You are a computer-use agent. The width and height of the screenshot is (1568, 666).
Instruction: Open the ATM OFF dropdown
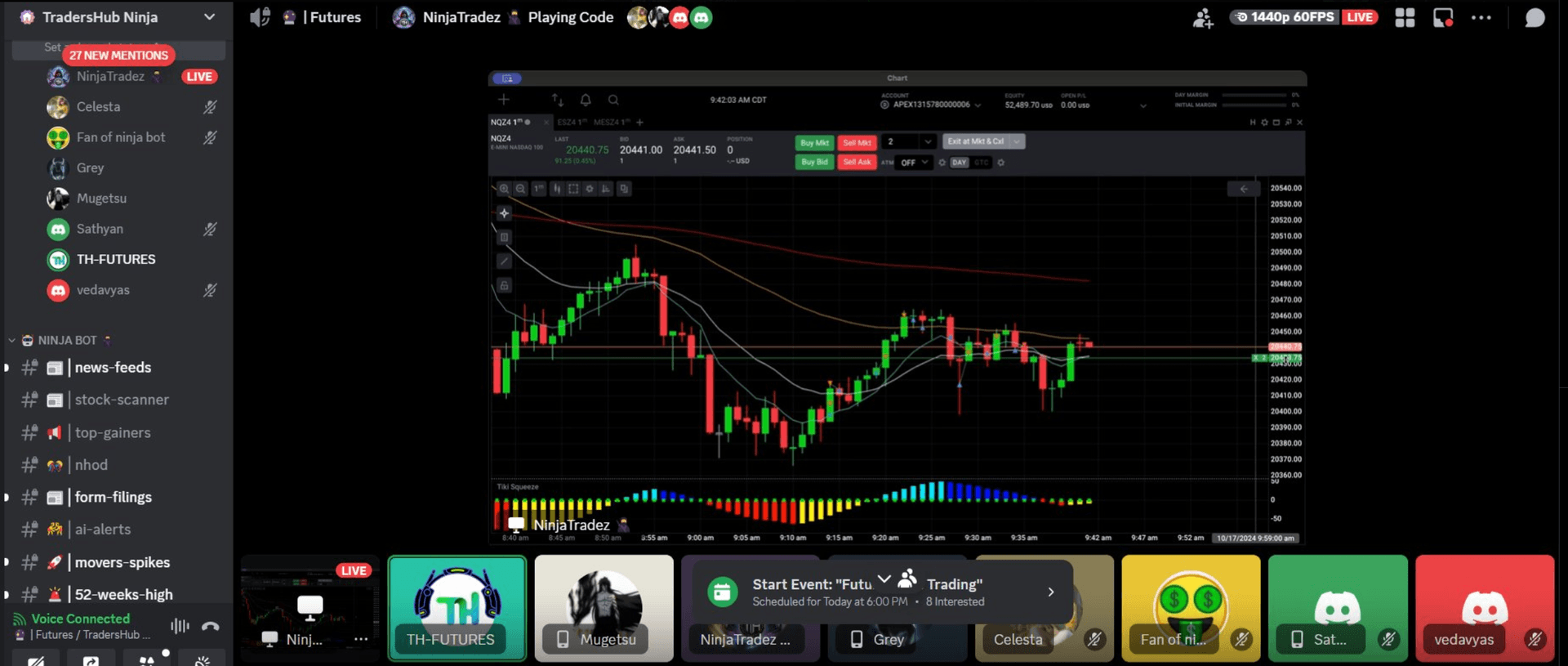(x=914, y=163)
